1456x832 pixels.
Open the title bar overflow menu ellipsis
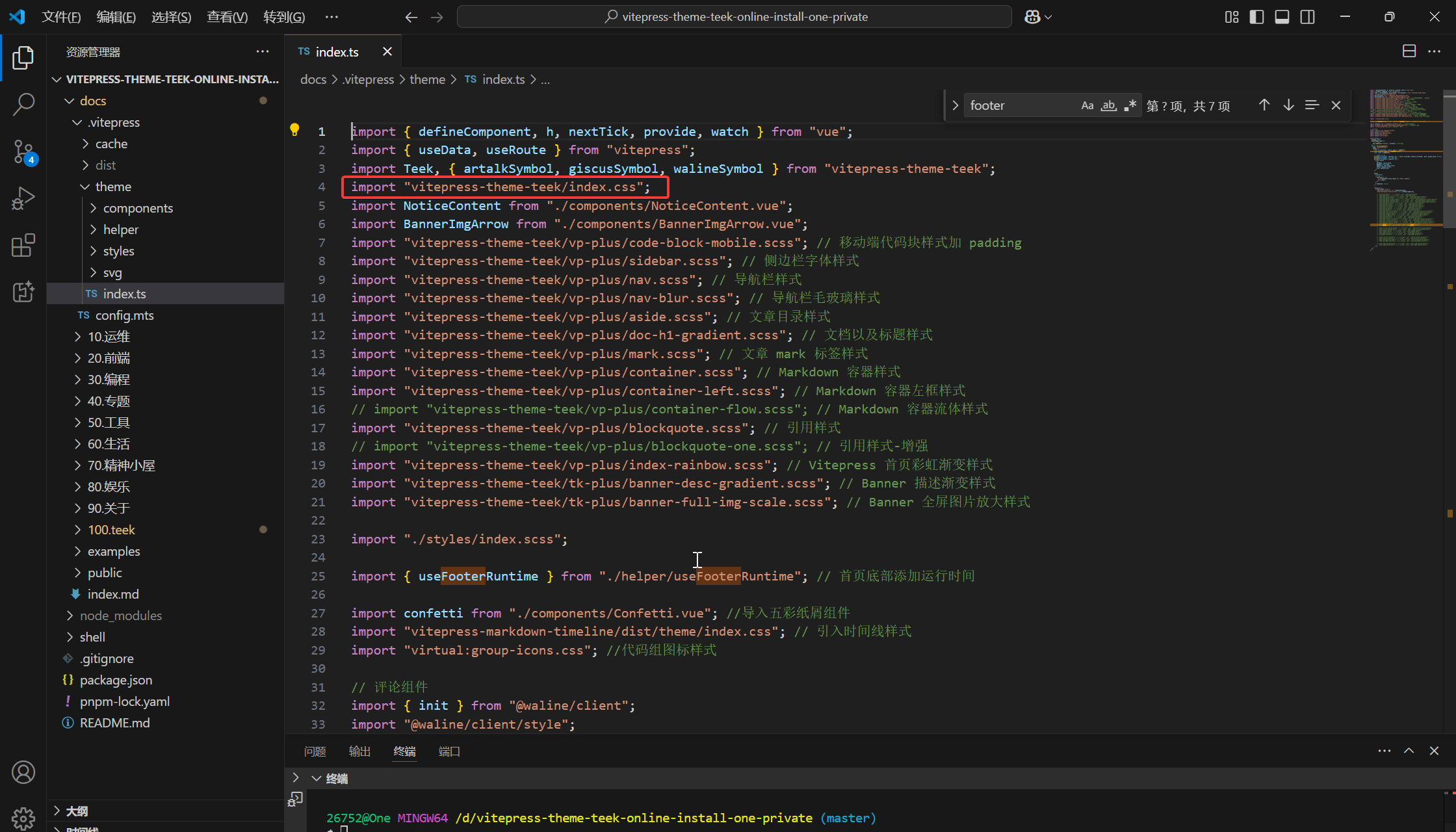click(x=331, y=17)
